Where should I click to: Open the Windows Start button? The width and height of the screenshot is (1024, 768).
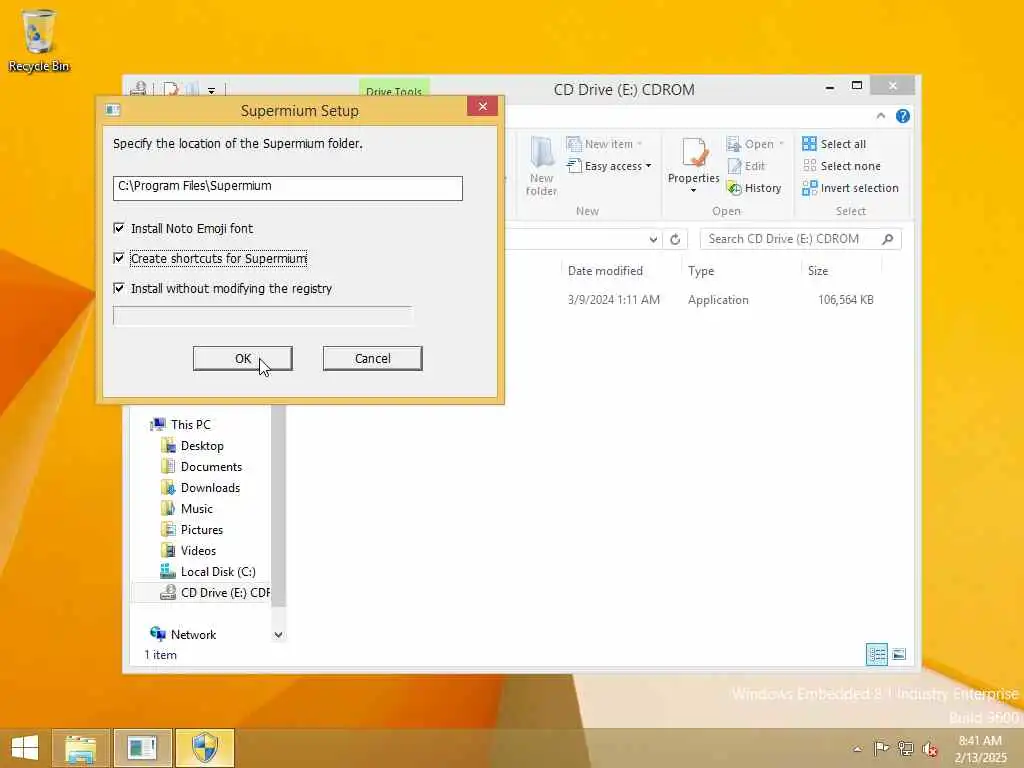(x=25, y=748)
